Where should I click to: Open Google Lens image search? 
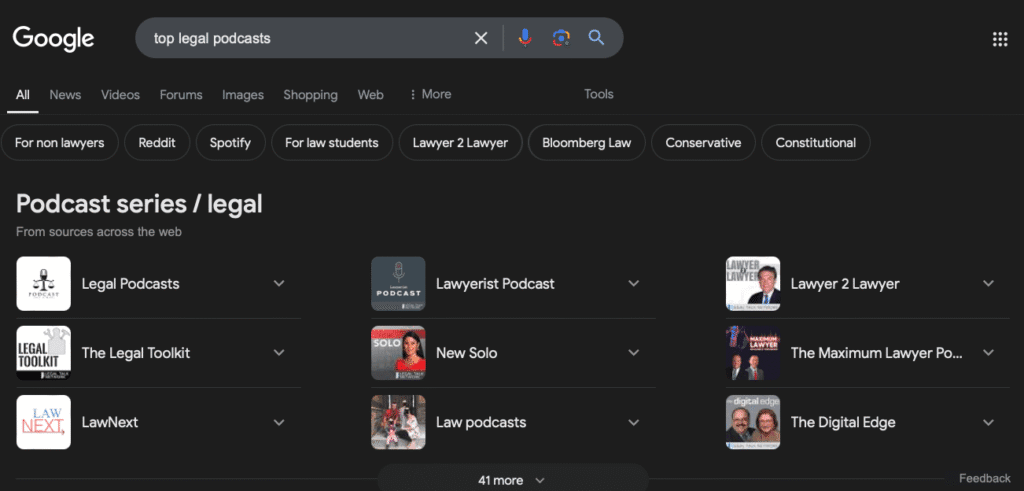pyautogui.click(x=560, y=38)
